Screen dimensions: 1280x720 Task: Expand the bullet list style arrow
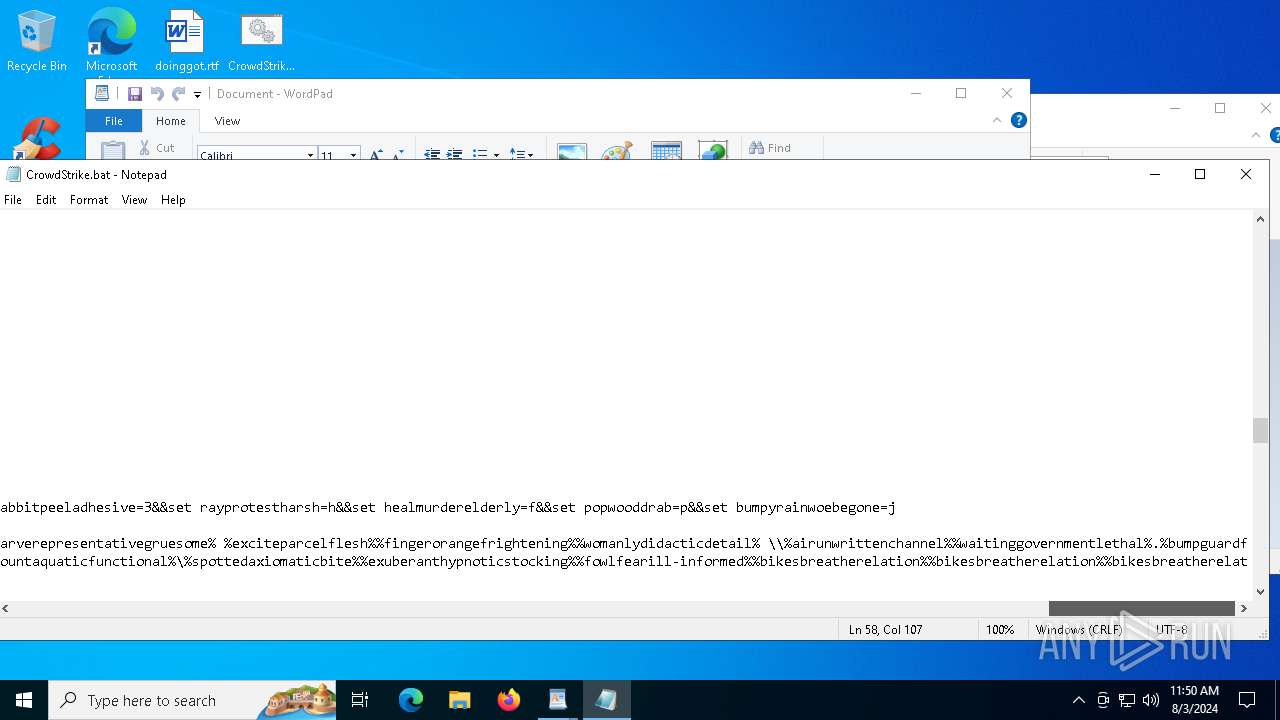pos(496,155)
